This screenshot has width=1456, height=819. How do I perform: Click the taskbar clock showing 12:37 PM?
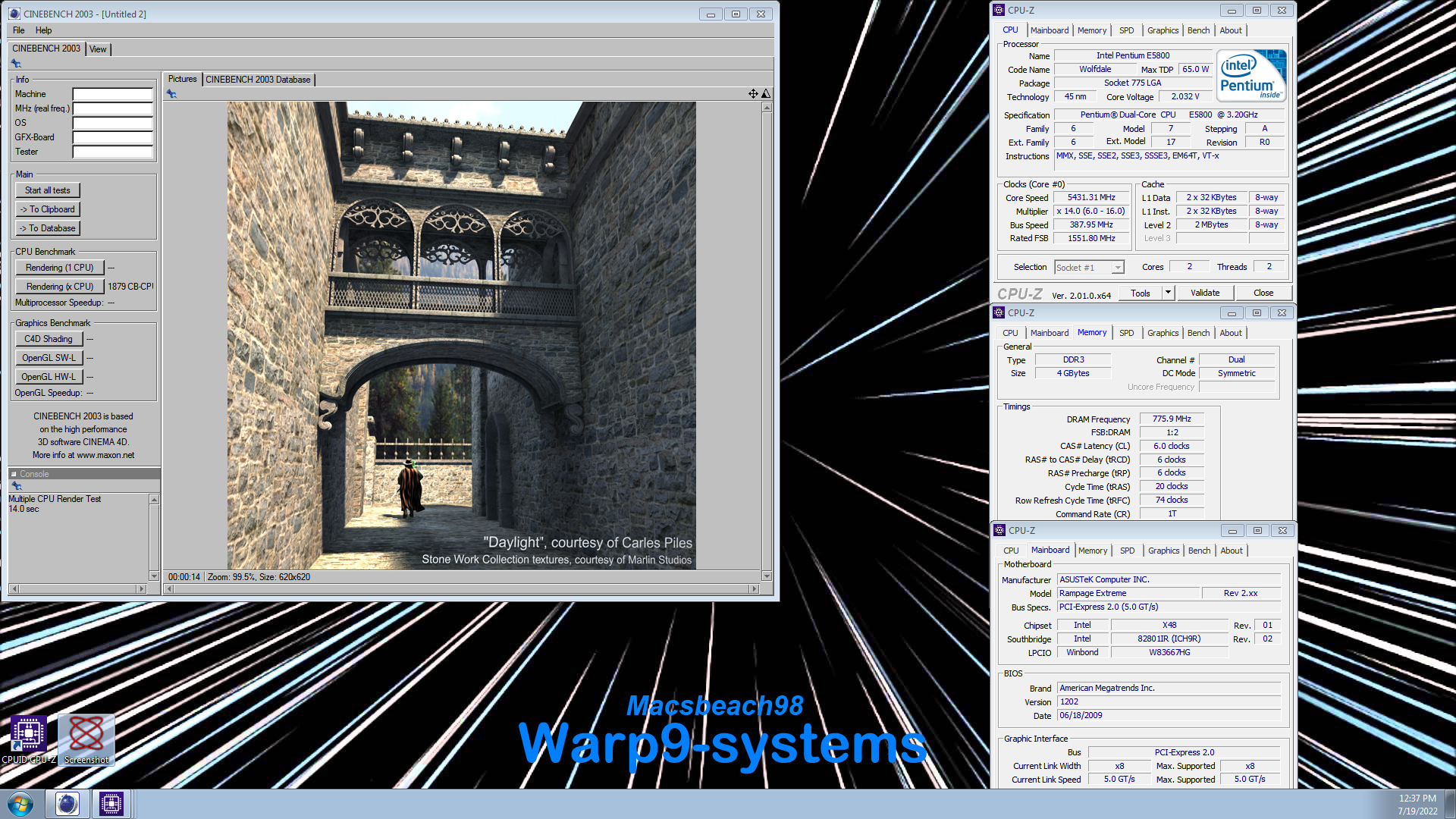pyautogui.click(x=1417, y=799)
